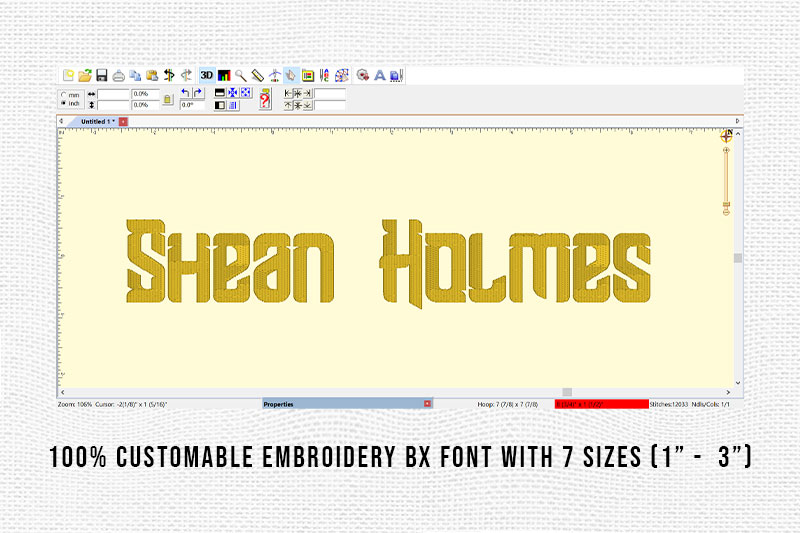Switch to the Untitled 1 tab

98,121
